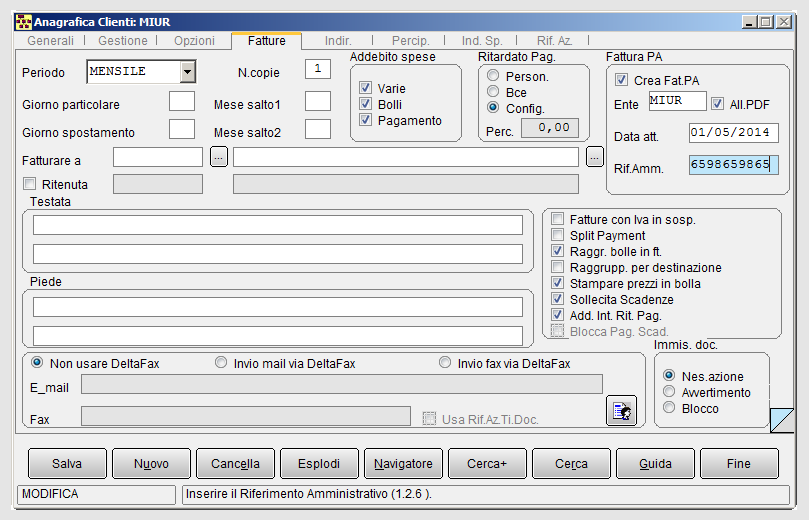Click the Fatturare a code field
Screen dimensions: 809x520
point(158,157)
